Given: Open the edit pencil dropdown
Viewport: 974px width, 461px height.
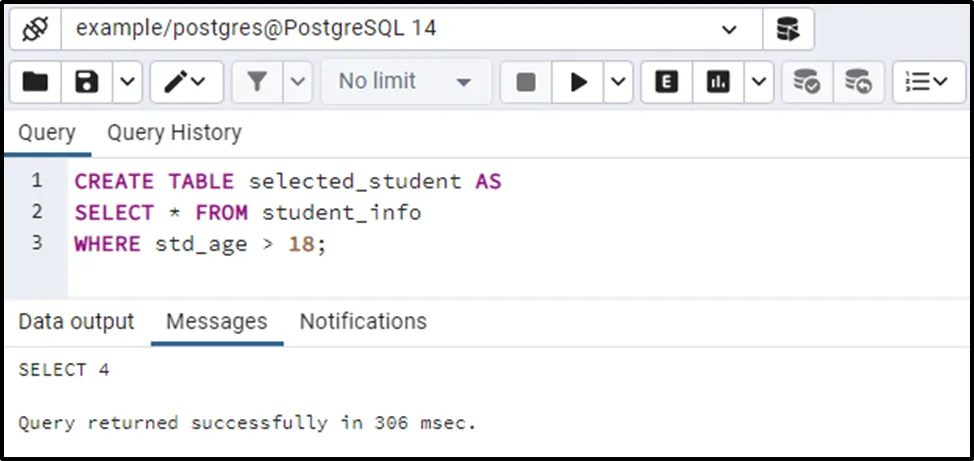Looking at the screenshot, I should [186, 82].
